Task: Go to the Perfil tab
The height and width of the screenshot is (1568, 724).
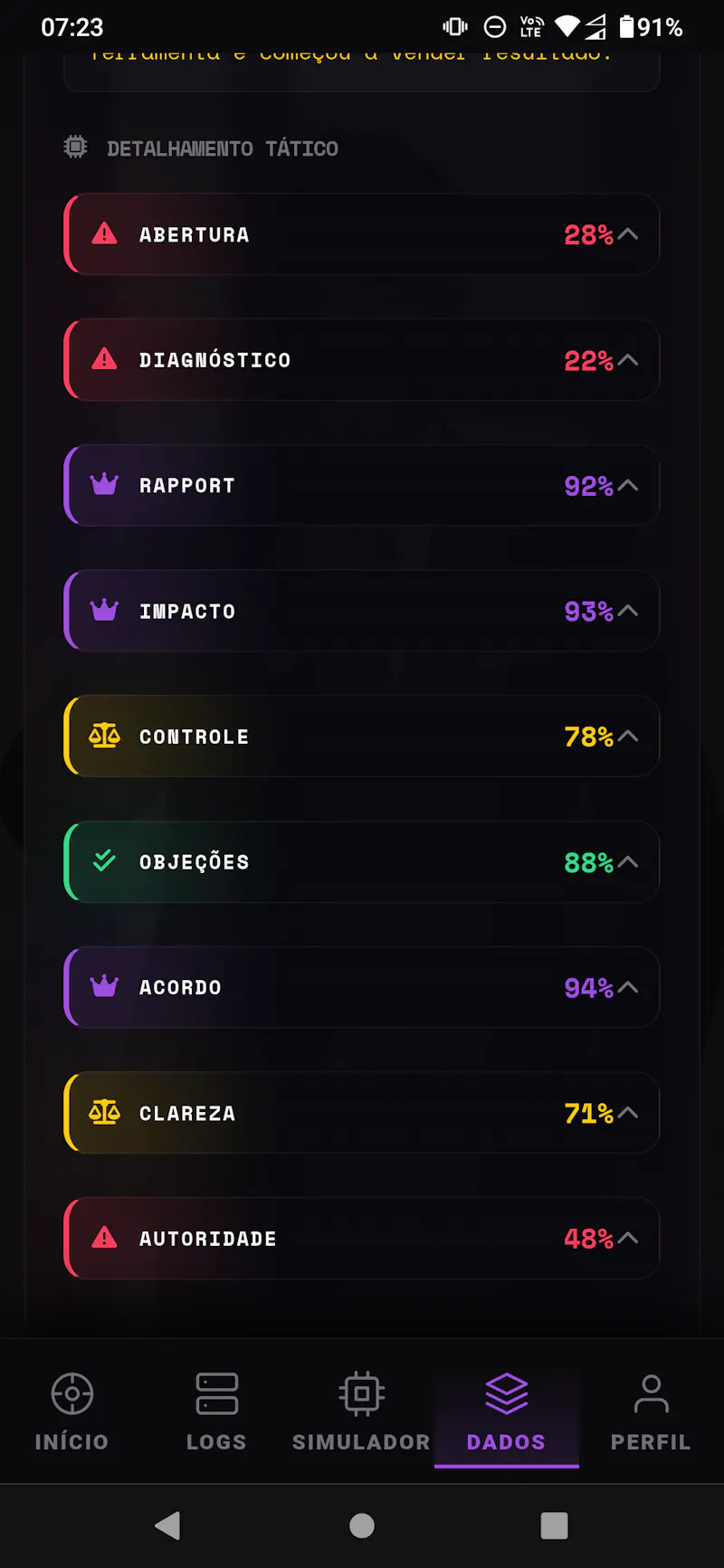Action: (x=652, y=1411)
